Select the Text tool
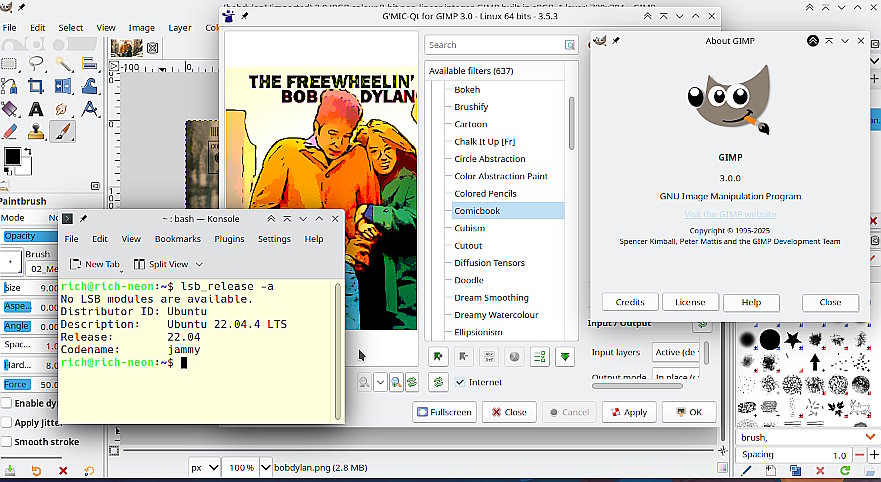This screenshot has width=881, height=482. [x=36, y=109]
